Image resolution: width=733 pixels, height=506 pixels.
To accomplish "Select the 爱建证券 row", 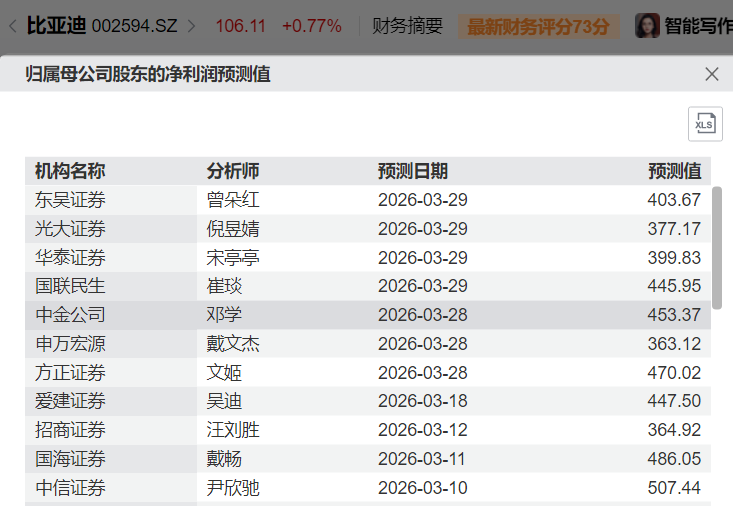I will click(368, 401).
